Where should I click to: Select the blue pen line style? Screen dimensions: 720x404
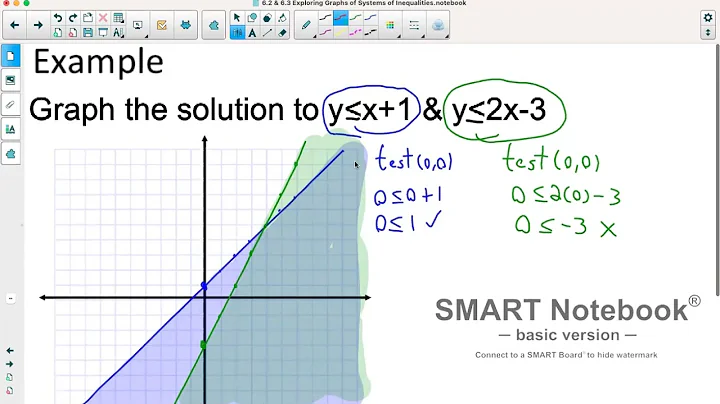(371, 18)
